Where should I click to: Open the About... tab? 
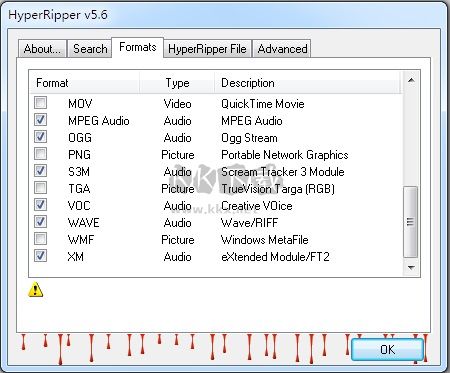pos(42,49)
